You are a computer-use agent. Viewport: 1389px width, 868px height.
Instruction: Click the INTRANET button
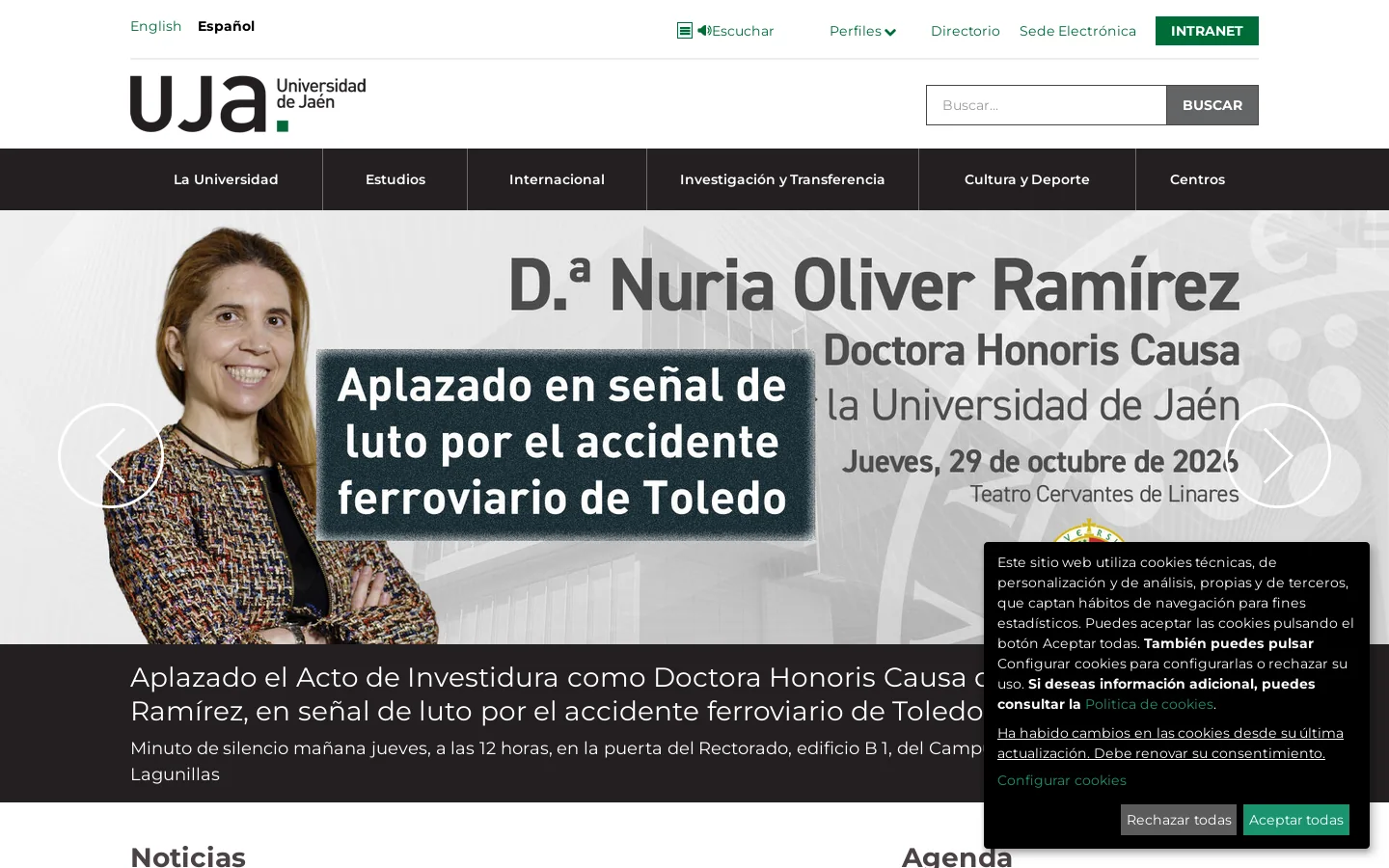click(x=1207, y=31)
